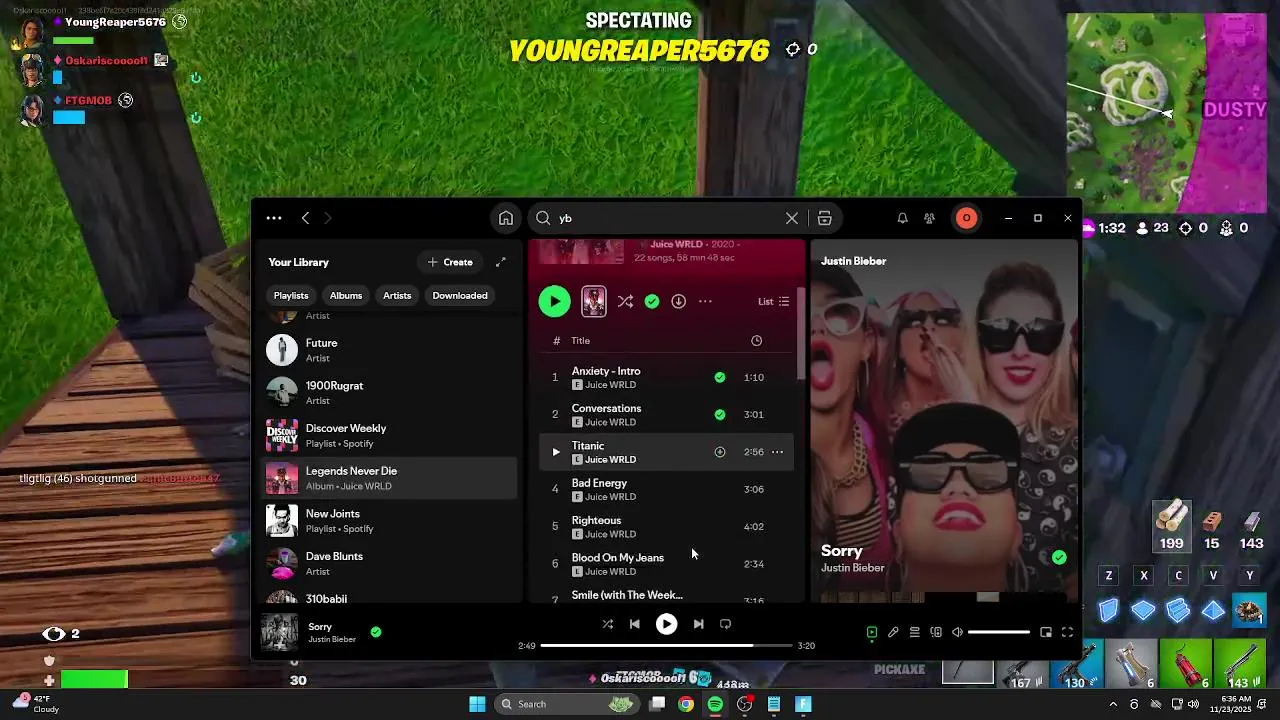Download the Legends Never Die album

(678, 301)
